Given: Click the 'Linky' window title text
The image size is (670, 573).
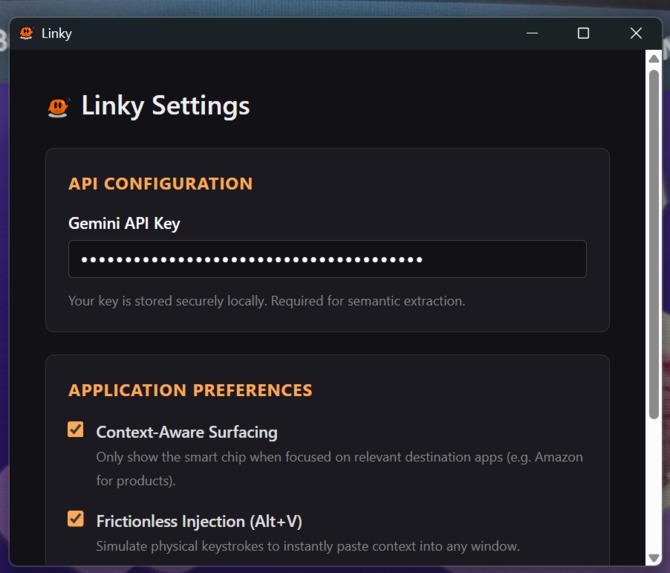Looking at the screenshot, I should coord(56,33).
